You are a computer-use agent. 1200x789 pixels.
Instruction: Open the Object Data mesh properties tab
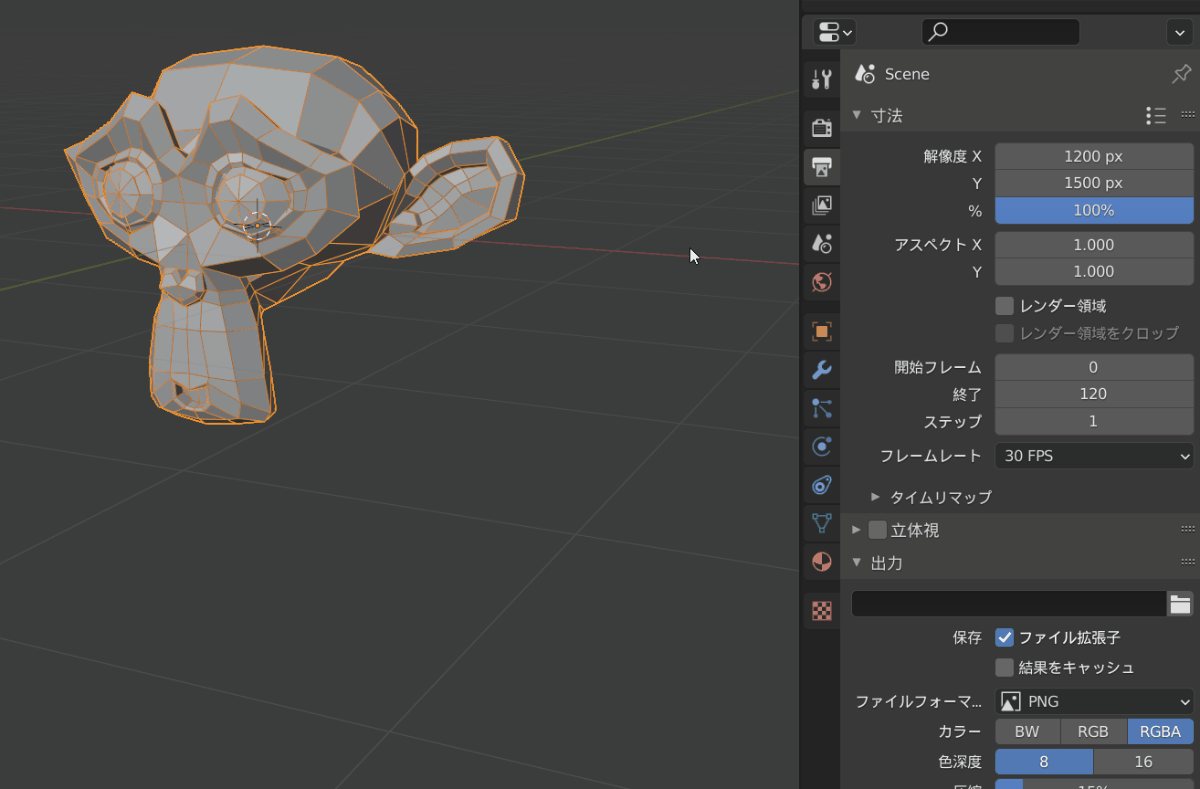(x=822, y=523)
